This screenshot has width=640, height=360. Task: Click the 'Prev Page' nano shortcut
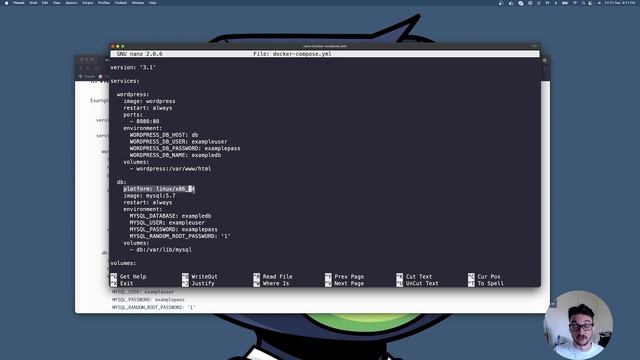[x=344, y=277]
